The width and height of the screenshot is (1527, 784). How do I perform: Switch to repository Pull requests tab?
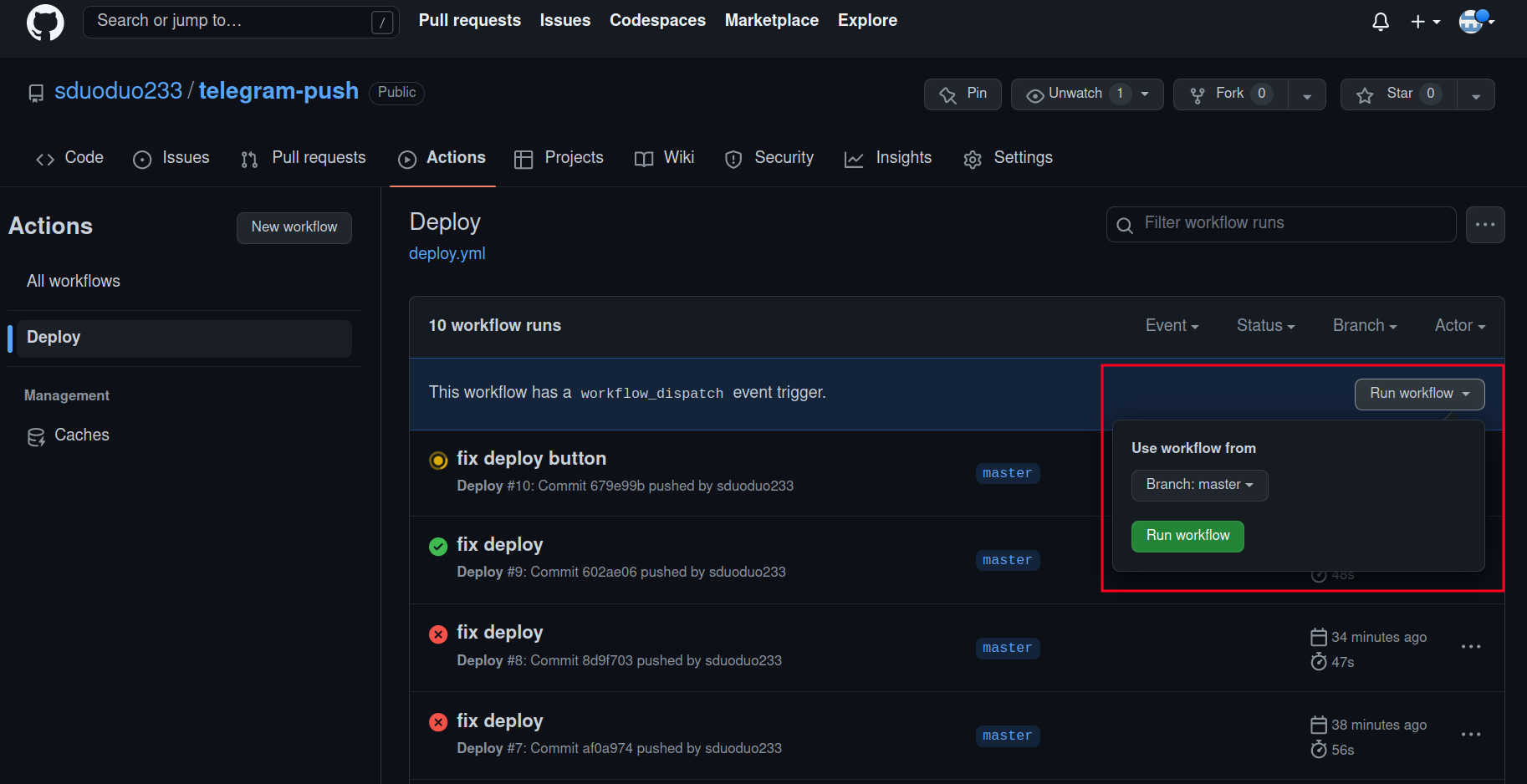pyautogui.click(x=304, y=158)
